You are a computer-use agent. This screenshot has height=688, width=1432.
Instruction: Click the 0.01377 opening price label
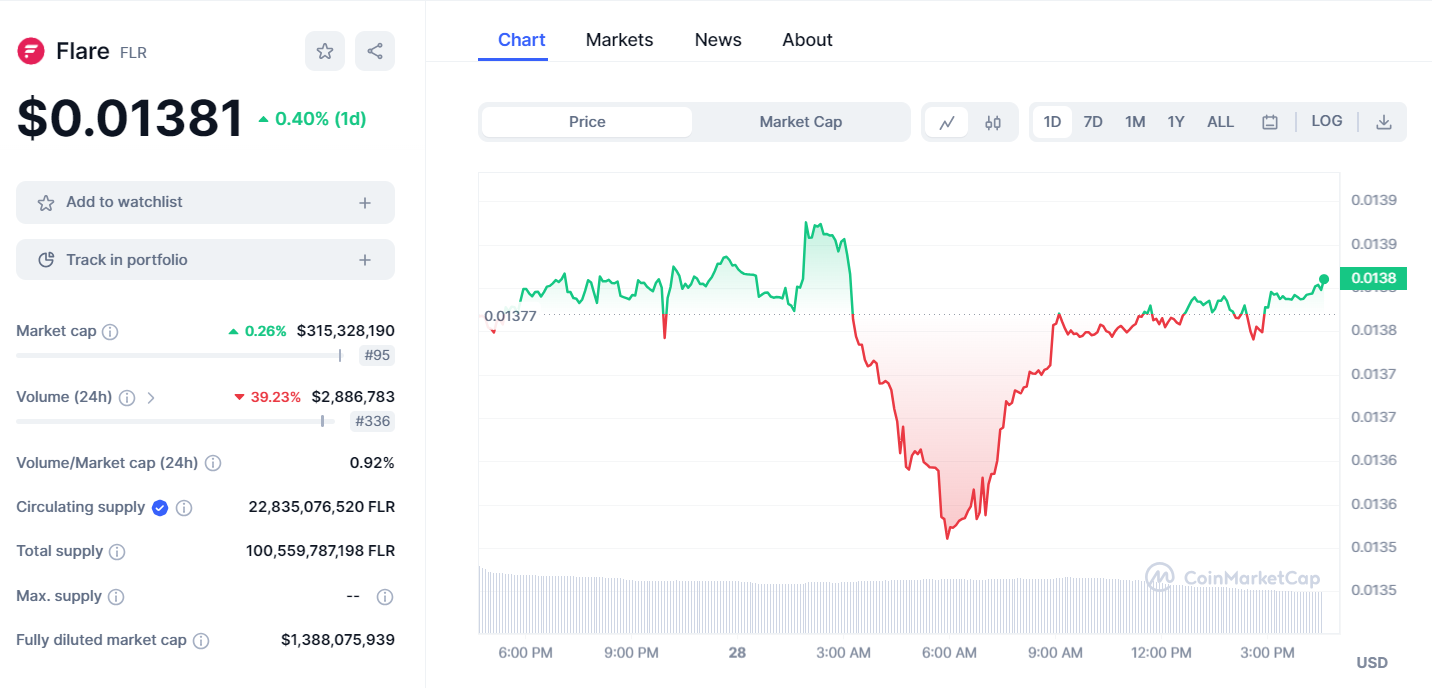point(510,316)
